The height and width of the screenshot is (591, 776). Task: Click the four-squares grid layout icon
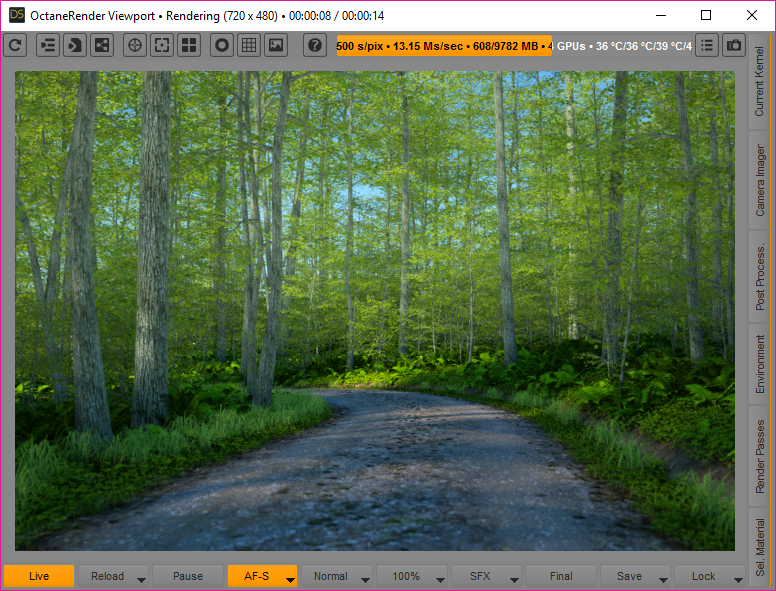pyautogui.click(x=189, y=46)
